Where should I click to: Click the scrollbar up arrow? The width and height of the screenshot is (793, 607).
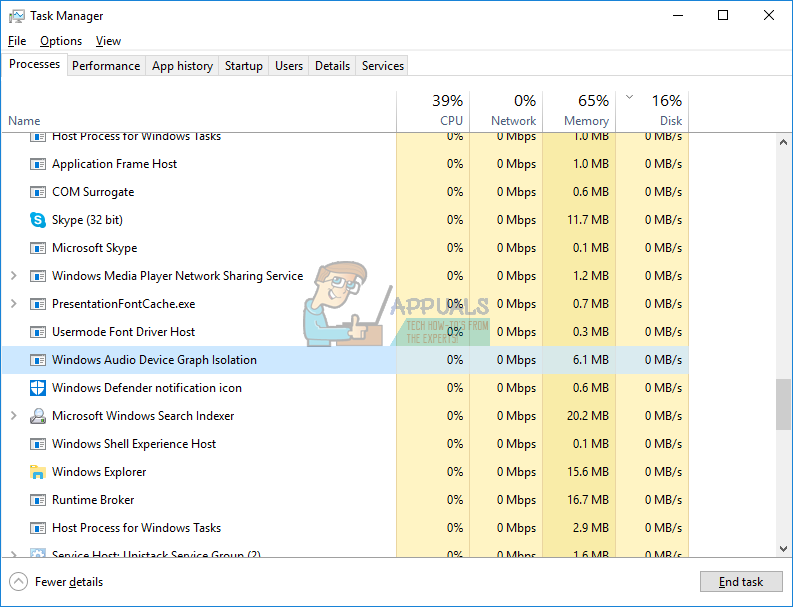[x=783, y=143]
